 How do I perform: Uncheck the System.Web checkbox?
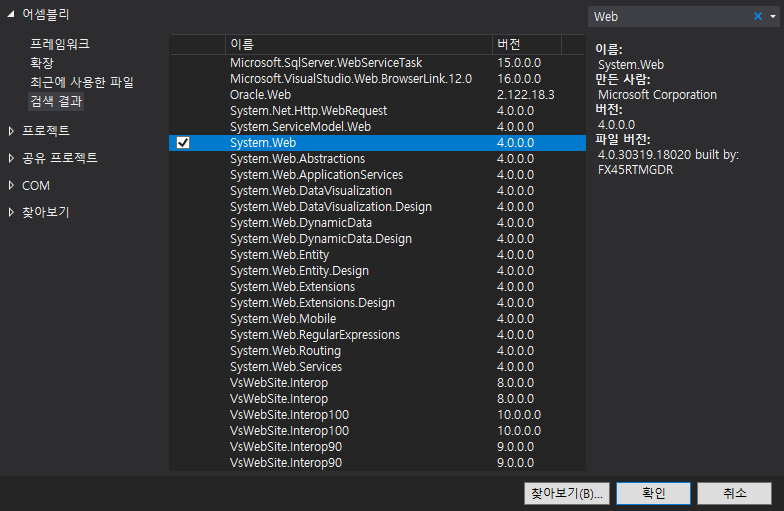183,143
